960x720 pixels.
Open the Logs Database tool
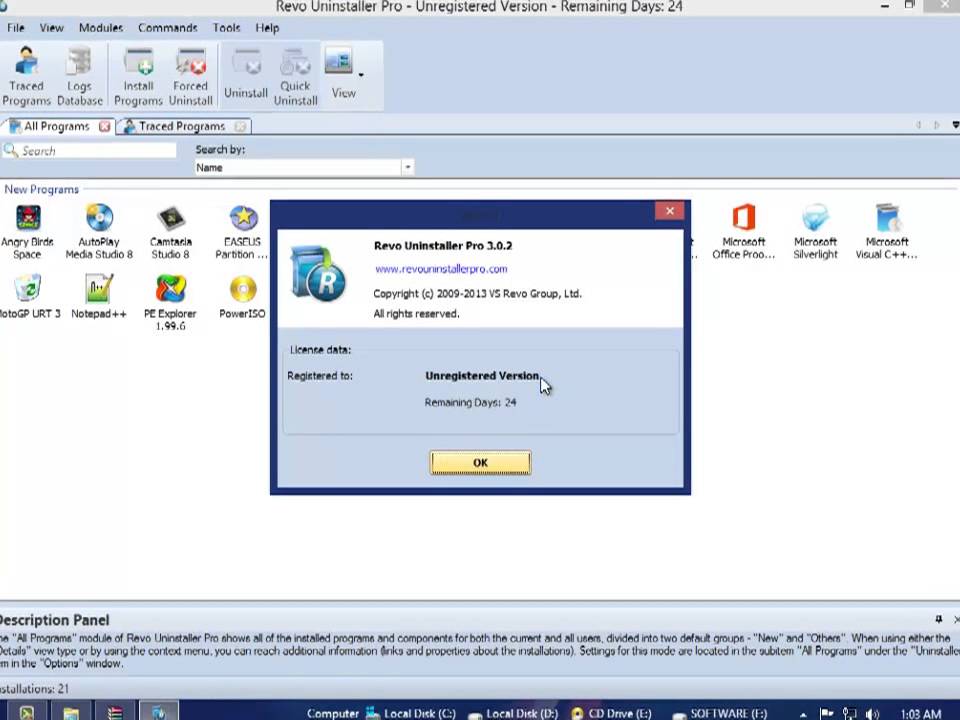click(80, 77)
